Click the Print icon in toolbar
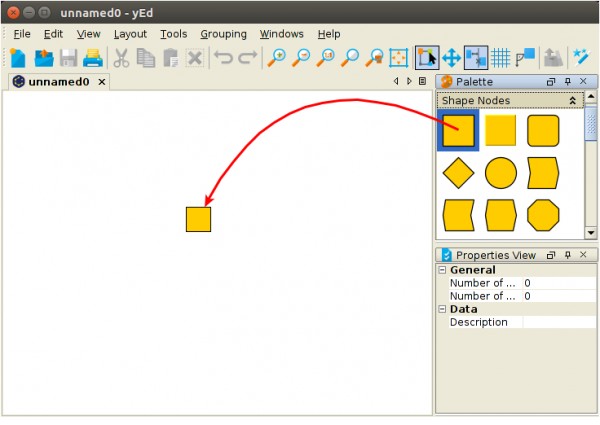This screenshot has height=425, width=600. click(x=93, y=58)
